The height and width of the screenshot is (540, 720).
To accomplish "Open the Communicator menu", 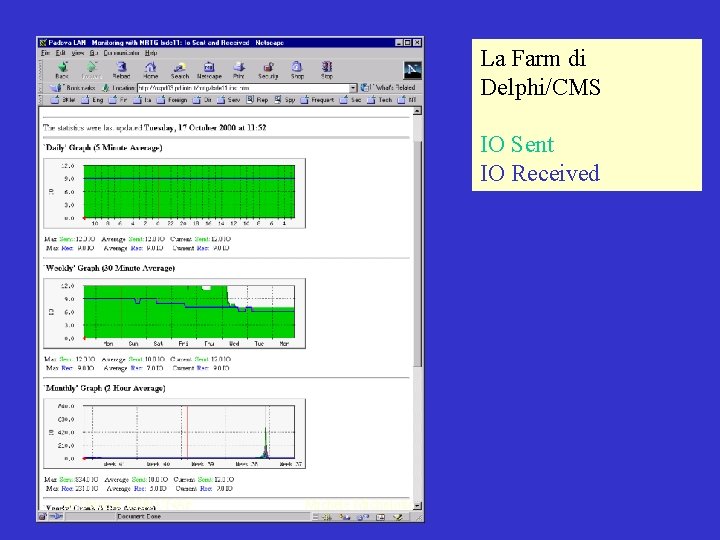I will click(121, 53).
